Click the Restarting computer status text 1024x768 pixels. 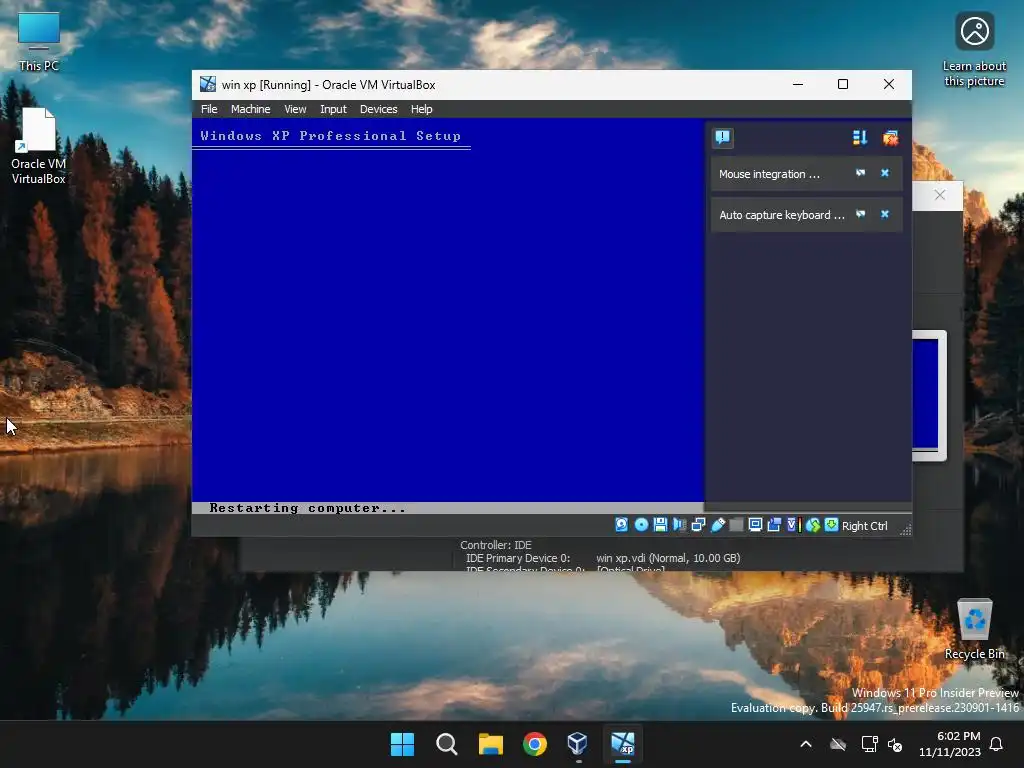pyautogui.click(x=308, y=508)
